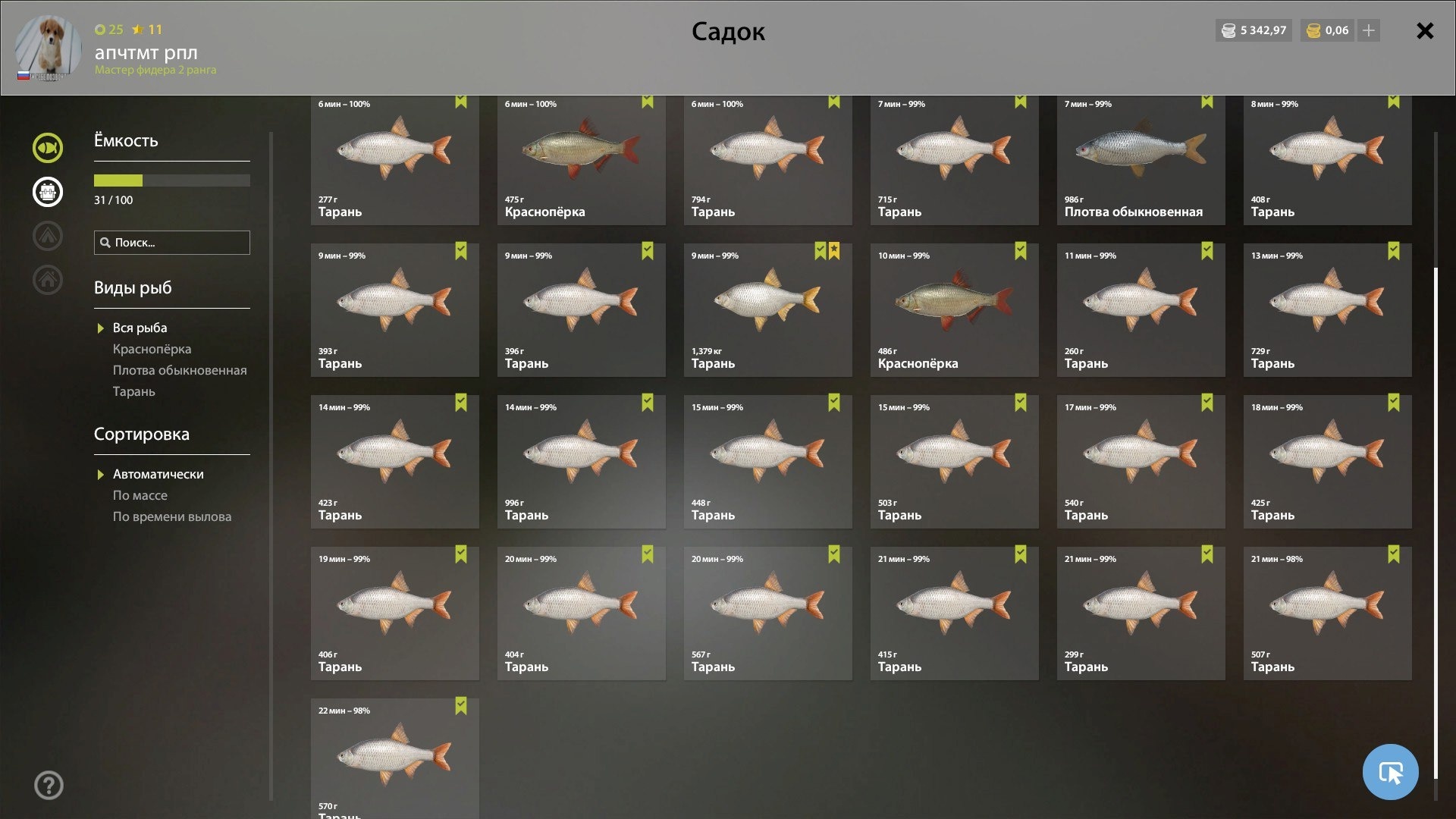Filter fish by Краснопёрка
This screenshot has height=819, width=1456.
click(152, 349)
